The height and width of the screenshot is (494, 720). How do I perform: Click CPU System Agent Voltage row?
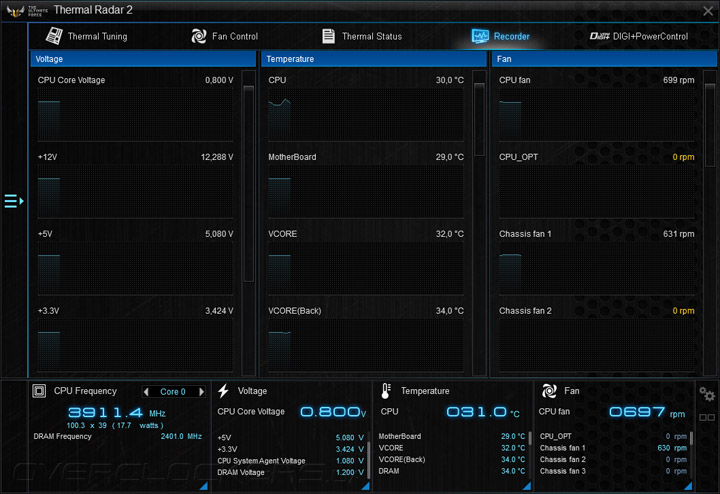pos(291,460)
